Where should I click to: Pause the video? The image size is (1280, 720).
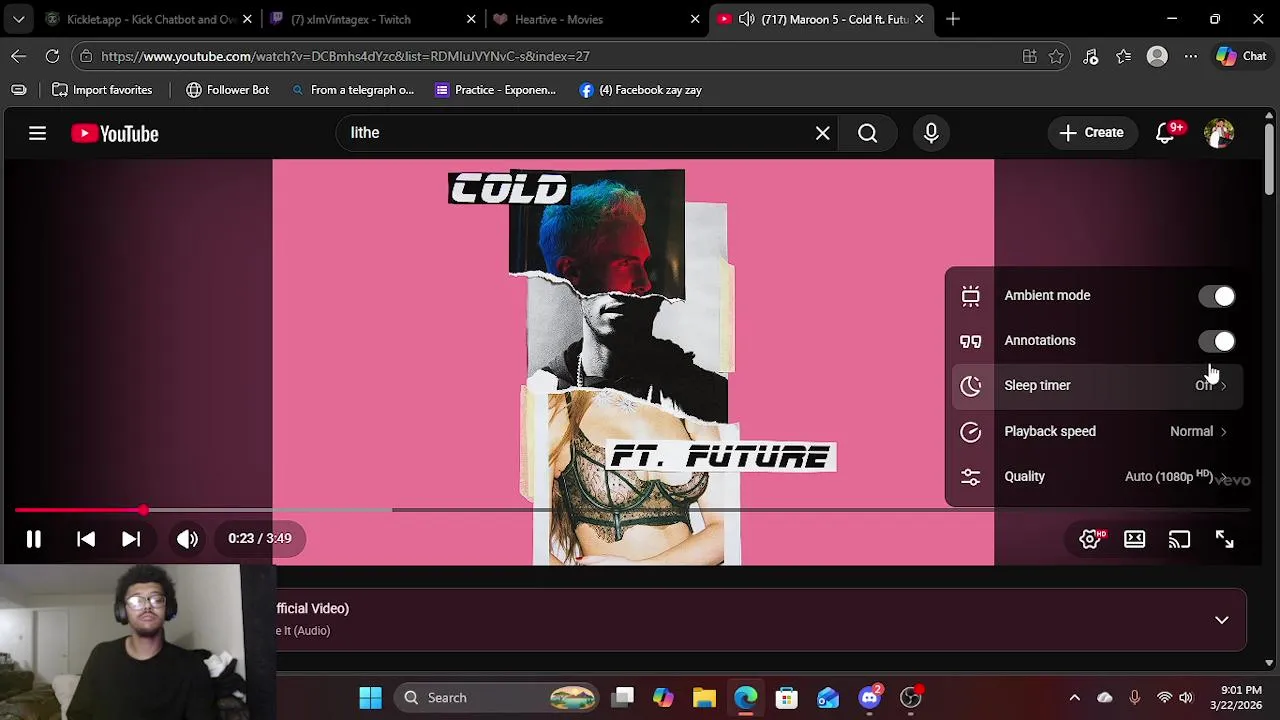(x=33, y=539)
